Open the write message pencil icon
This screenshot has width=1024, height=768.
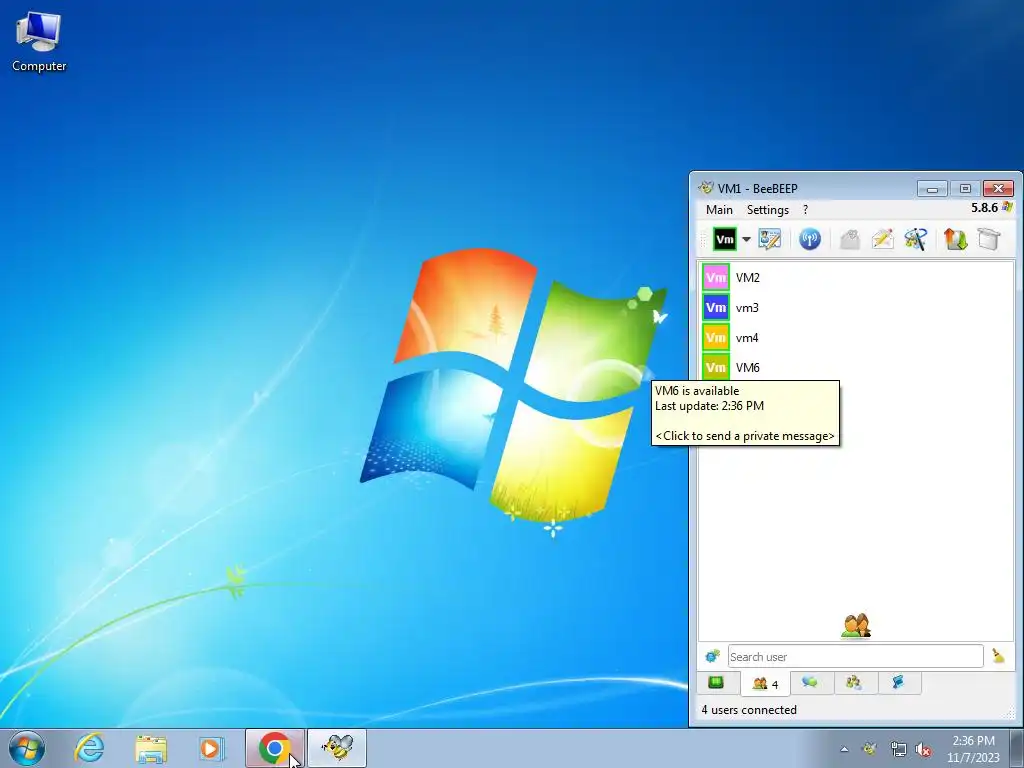[x=882, y=239]
